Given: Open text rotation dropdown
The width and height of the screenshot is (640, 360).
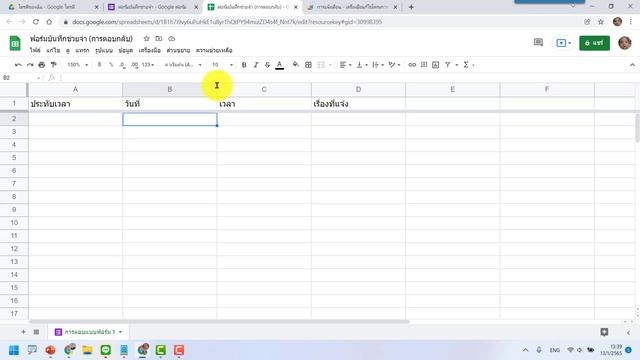Looking at the screenshot, I should (394, 65).
